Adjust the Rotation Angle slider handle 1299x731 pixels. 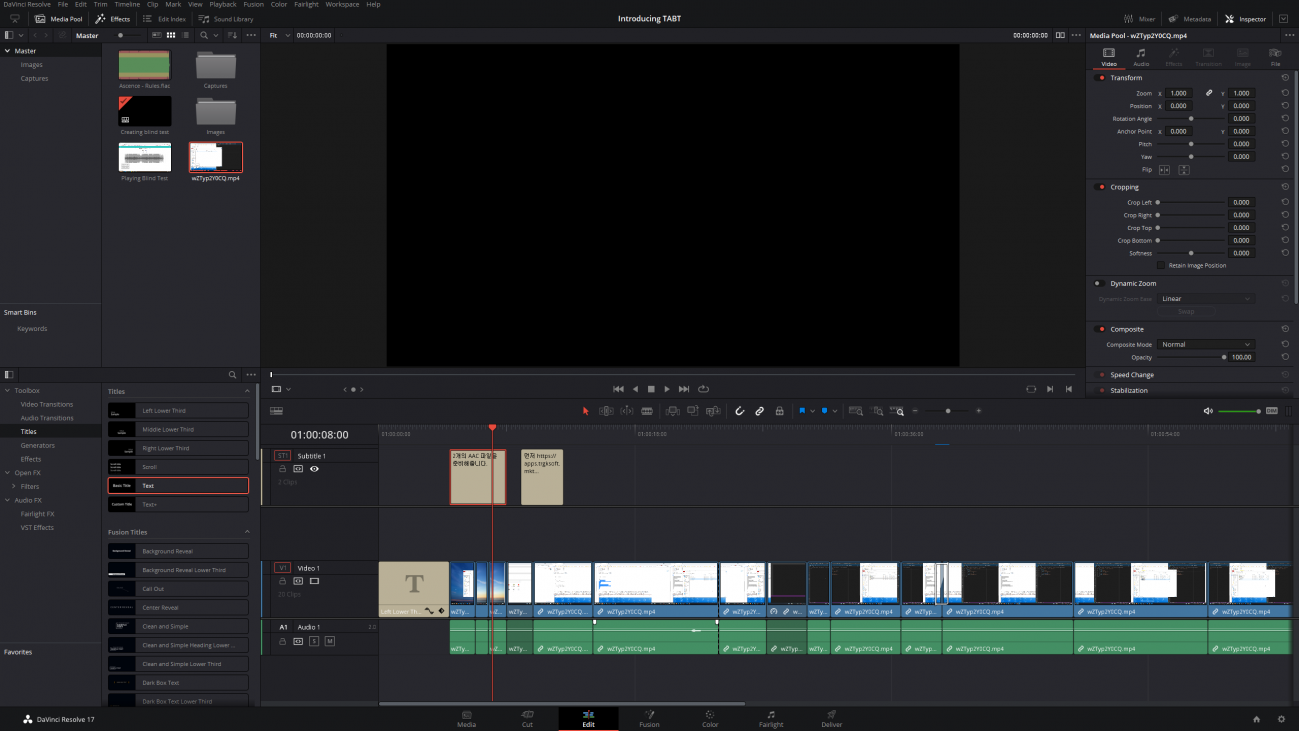[x=1191, y=119]
